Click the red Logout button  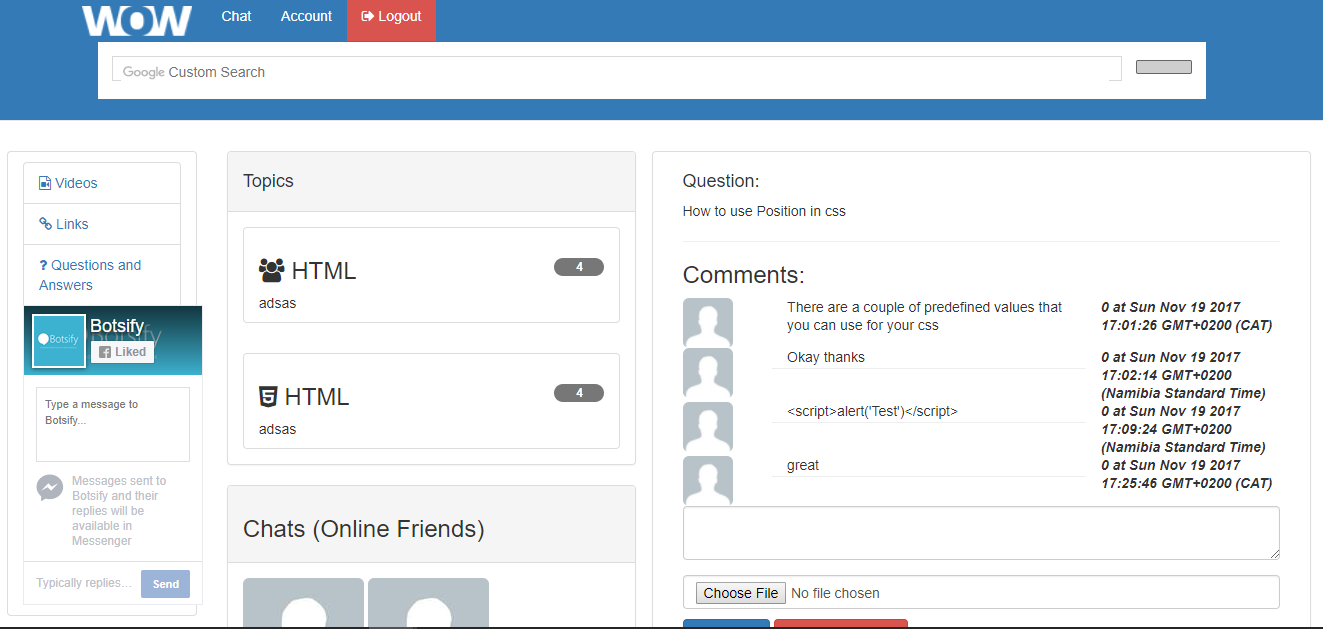pos(391,20)
